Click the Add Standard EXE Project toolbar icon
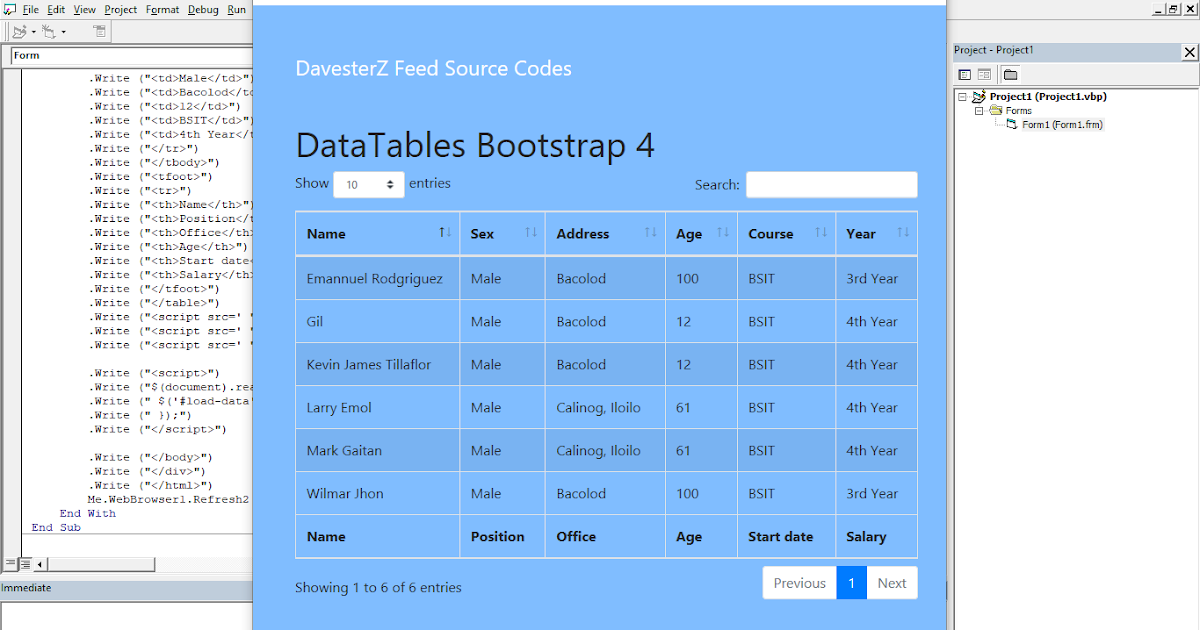The width and height of the screenshot is (1200, 630). click(19, 31)
